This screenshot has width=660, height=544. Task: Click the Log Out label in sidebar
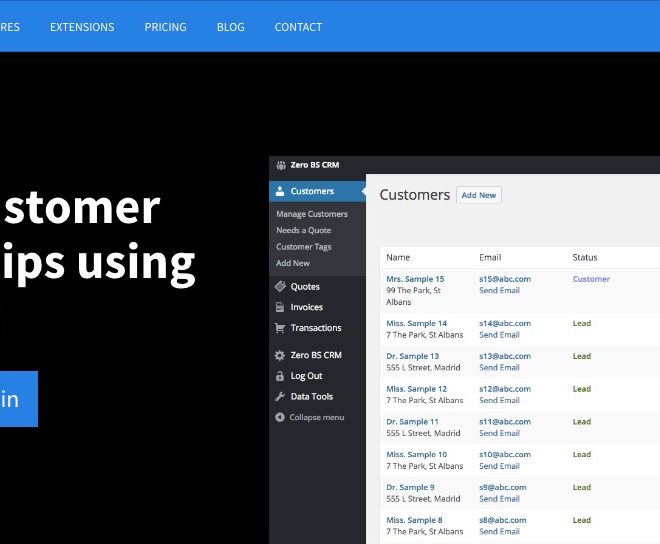tap(306, 376)
